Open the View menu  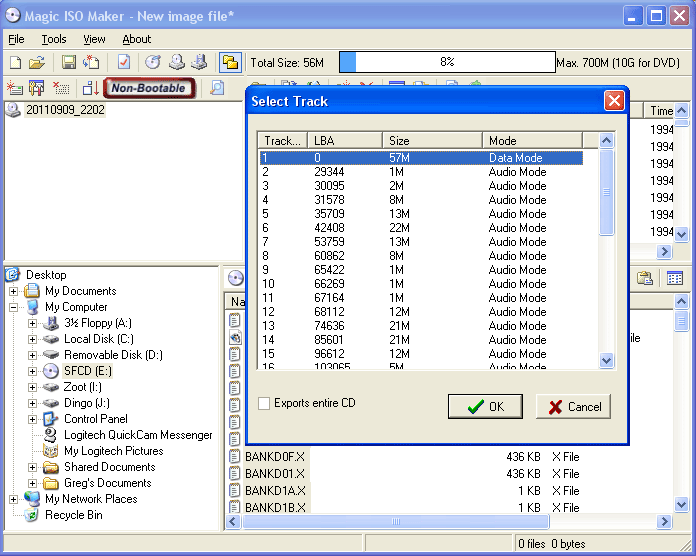point(94,39)
